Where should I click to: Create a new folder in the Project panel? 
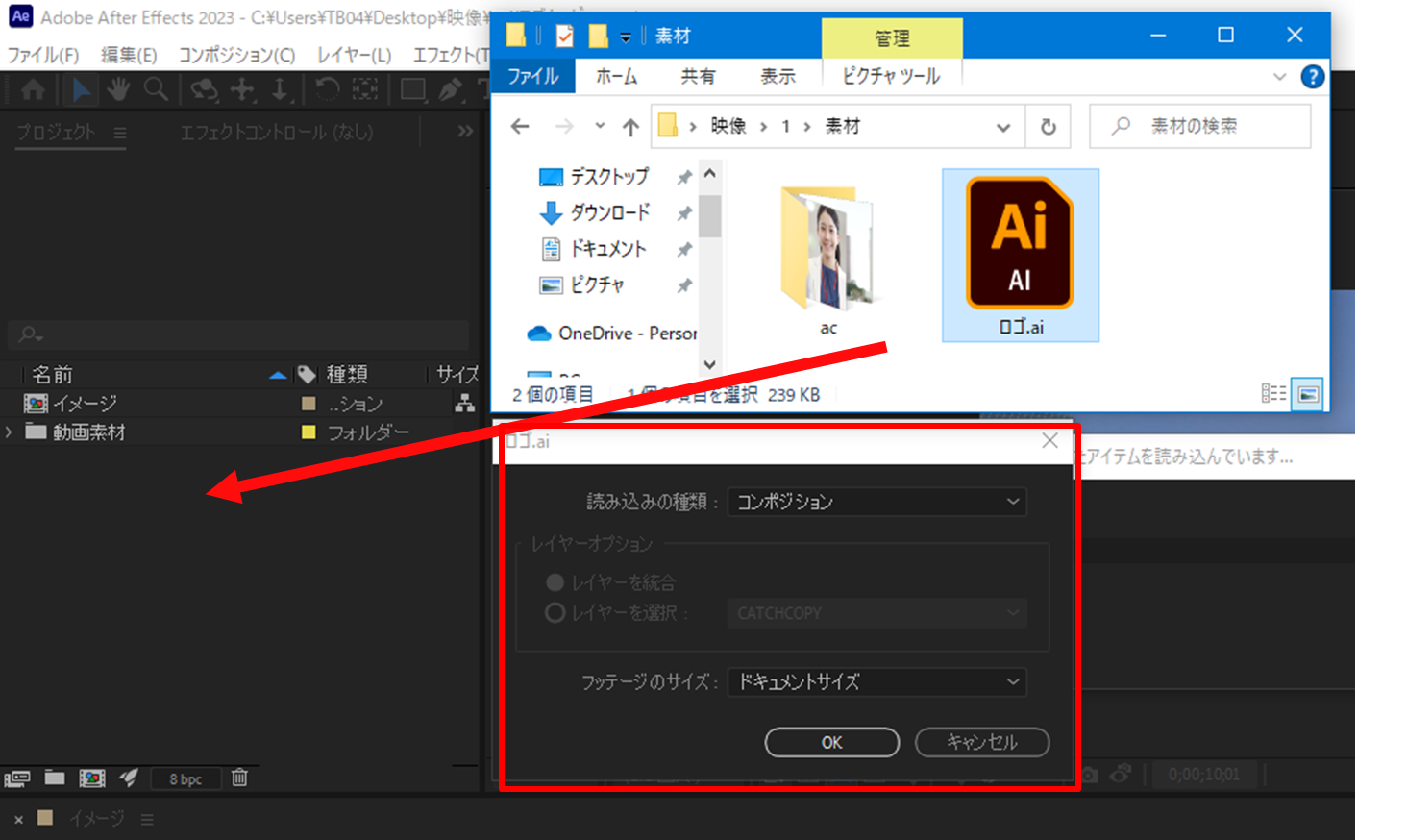55,778
